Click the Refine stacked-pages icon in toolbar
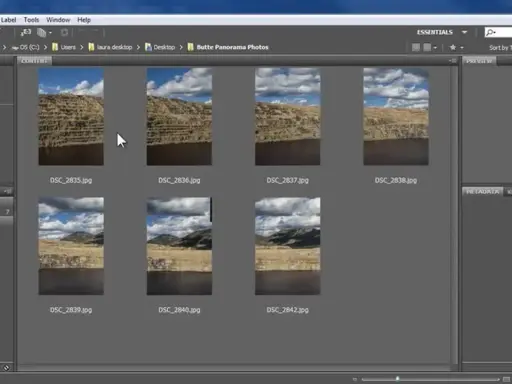 [41, 32]
